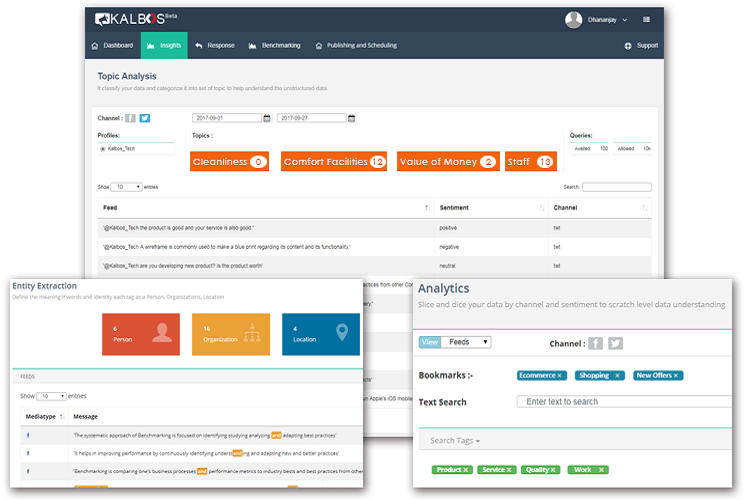Remove the Service tag

(509, 470)
